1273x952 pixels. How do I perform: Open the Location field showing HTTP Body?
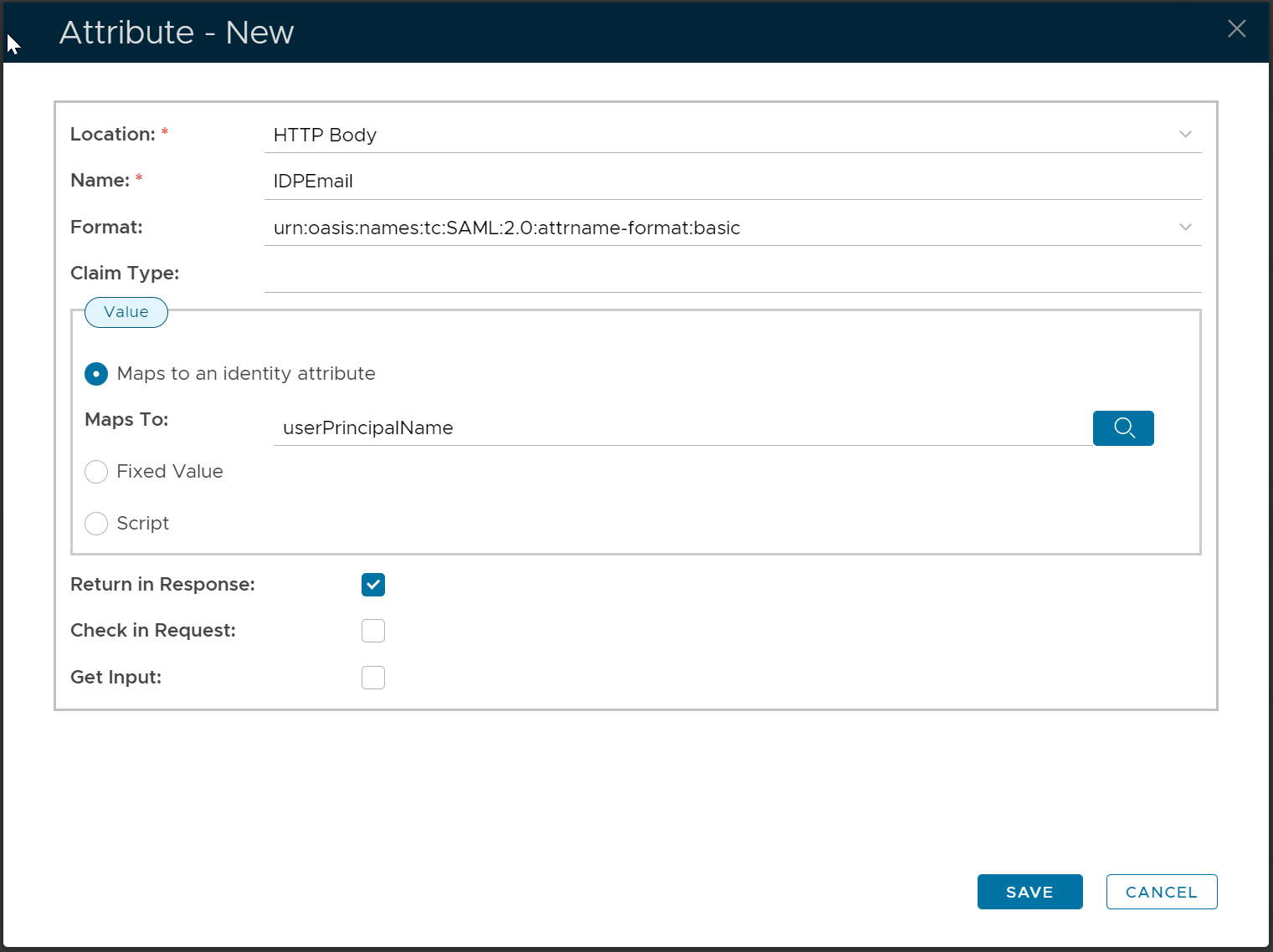[720, 136]
